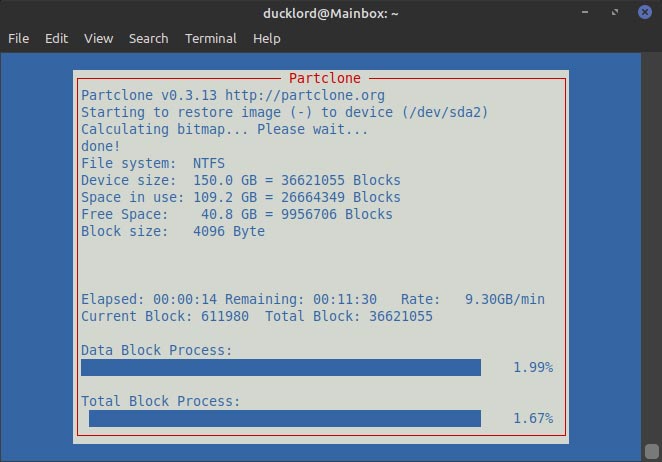This screenshot has height=462, width=662.
Task: Click the 'Block size: 4096 Byte' line
Action: (173, 231)
